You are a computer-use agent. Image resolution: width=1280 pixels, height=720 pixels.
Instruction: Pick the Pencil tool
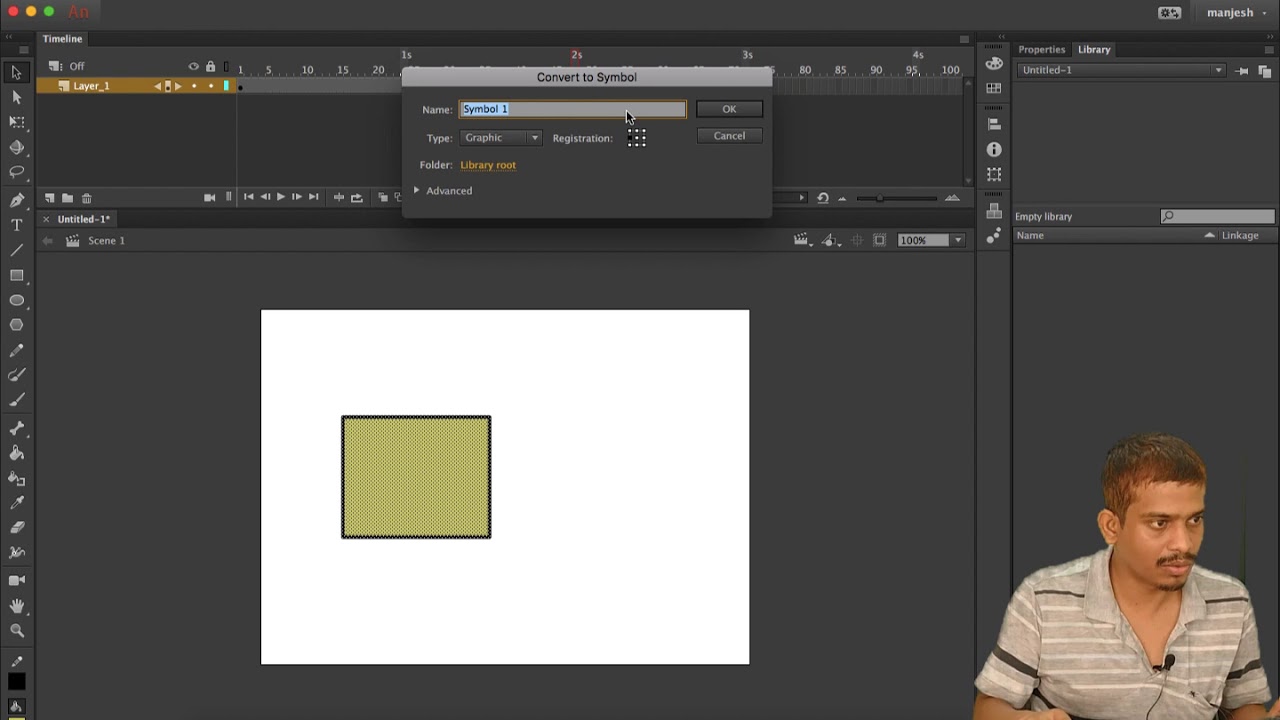17,351
